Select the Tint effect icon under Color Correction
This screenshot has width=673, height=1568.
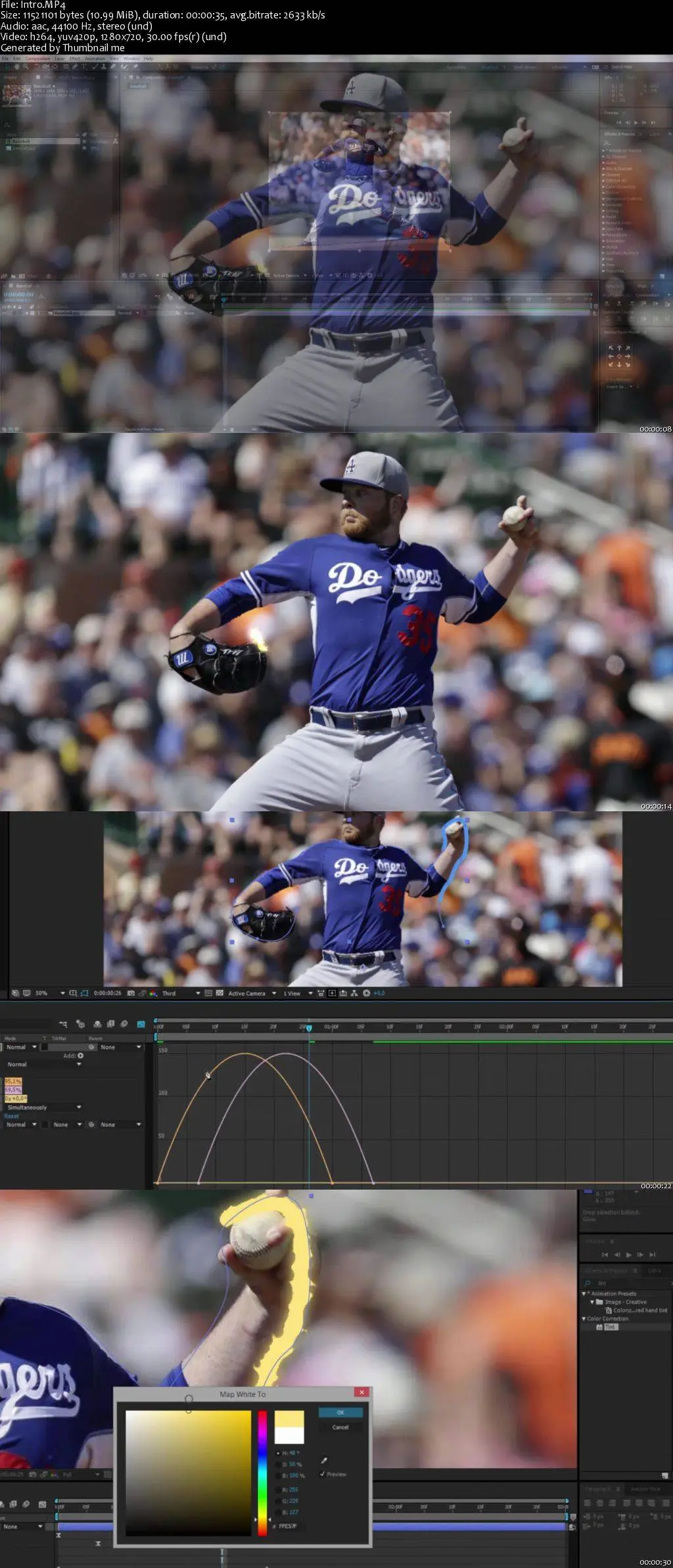pyautogui.click(x=599, y=1327)
